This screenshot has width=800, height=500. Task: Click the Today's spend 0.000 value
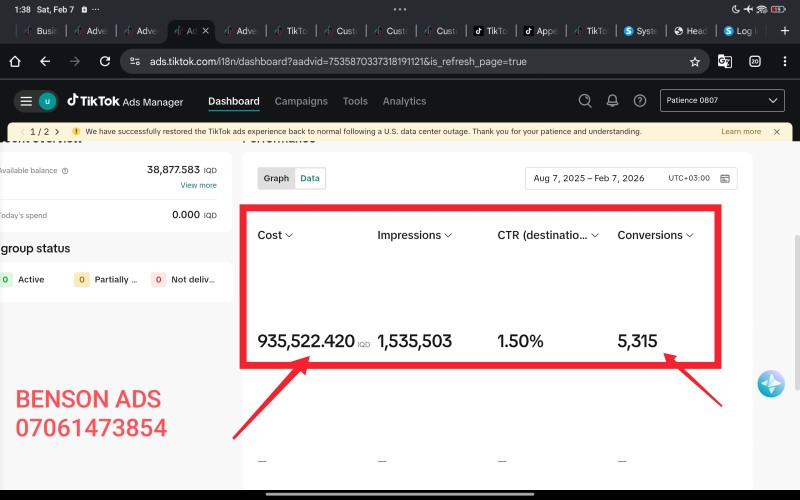point(194,215)
